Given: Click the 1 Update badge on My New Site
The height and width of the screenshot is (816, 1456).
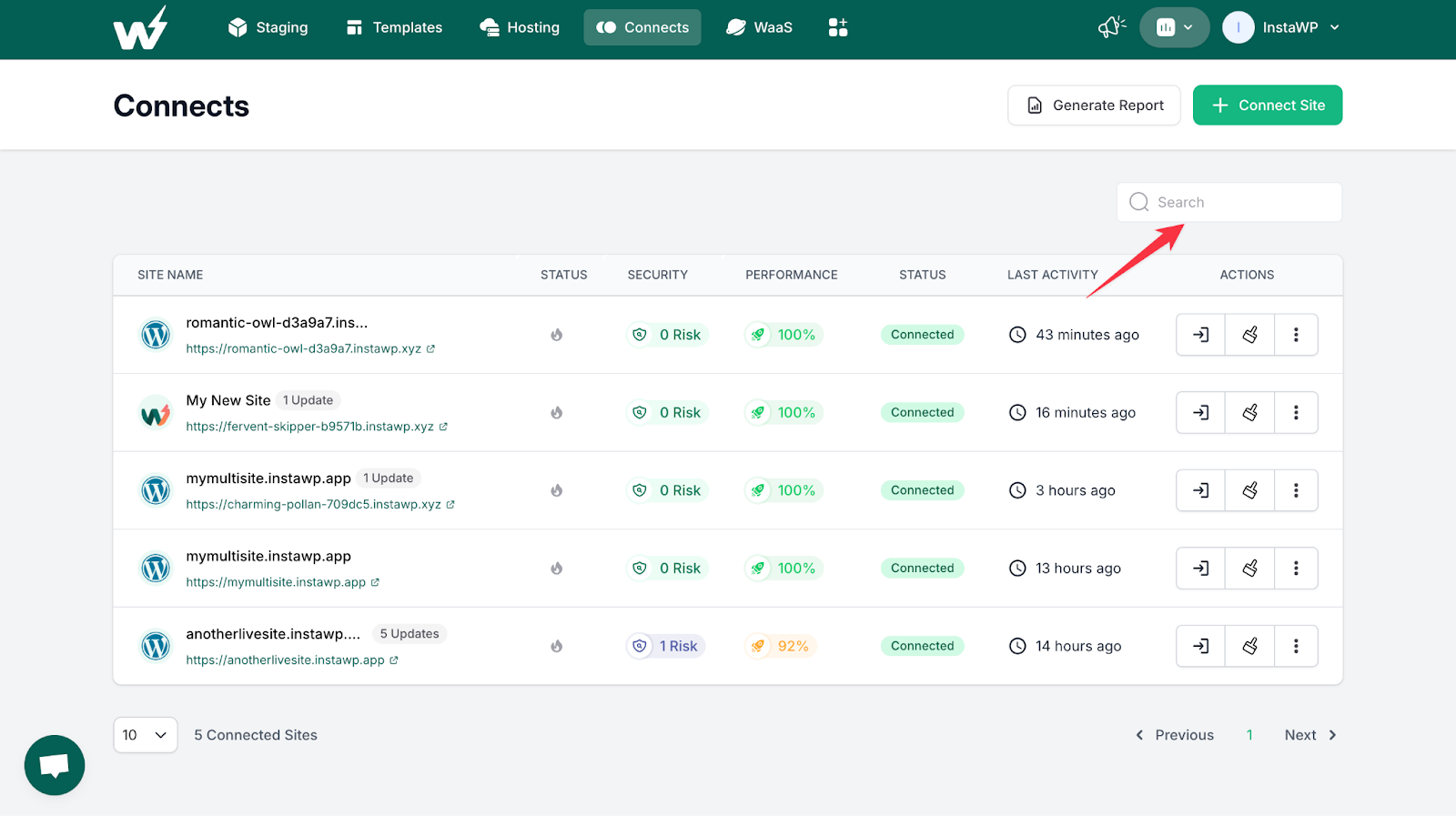Looking at the screenshot, I should [x=308, y=400].
